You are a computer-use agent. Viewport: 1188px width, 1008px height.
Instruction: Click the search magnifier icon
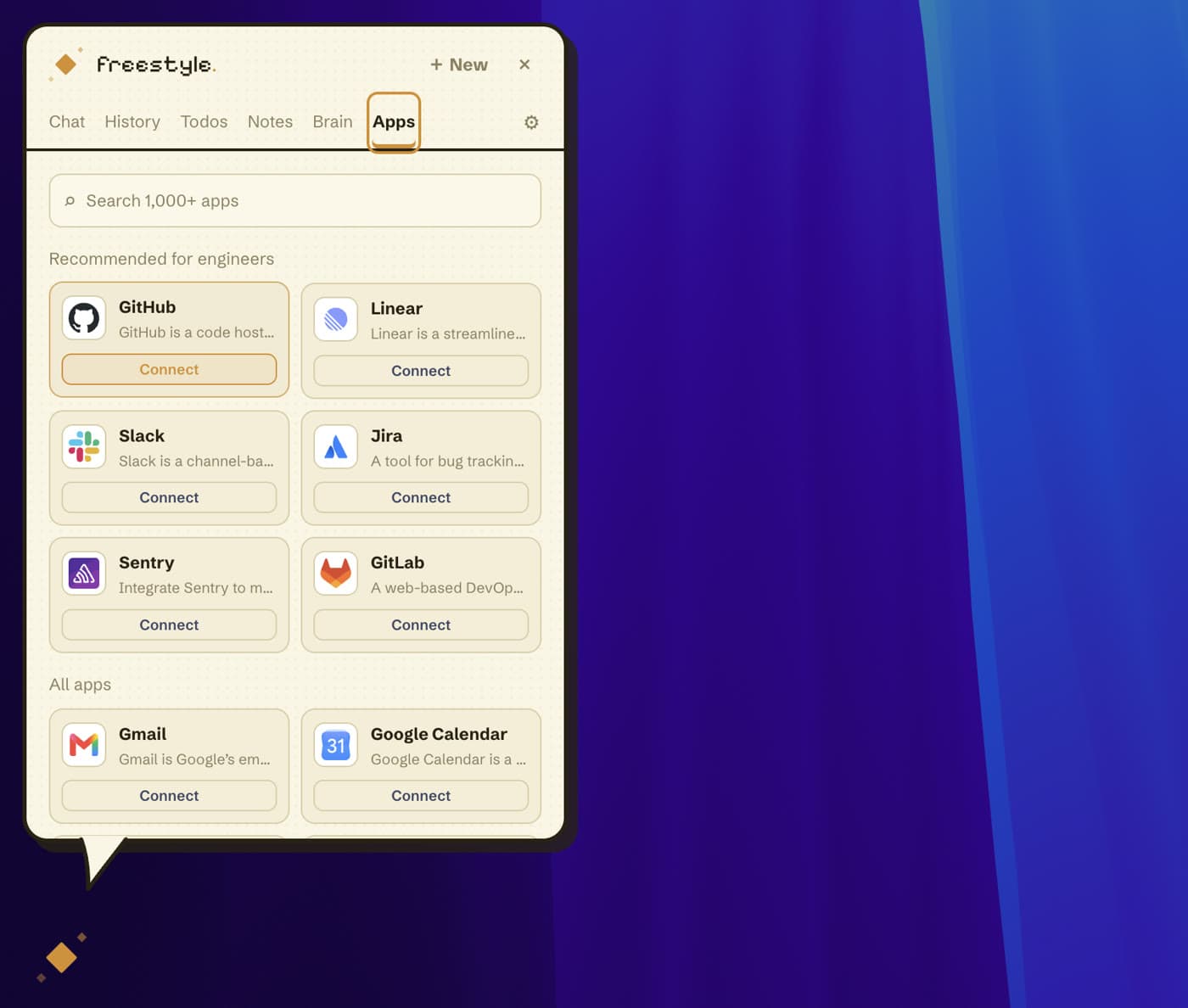point(70,201)
